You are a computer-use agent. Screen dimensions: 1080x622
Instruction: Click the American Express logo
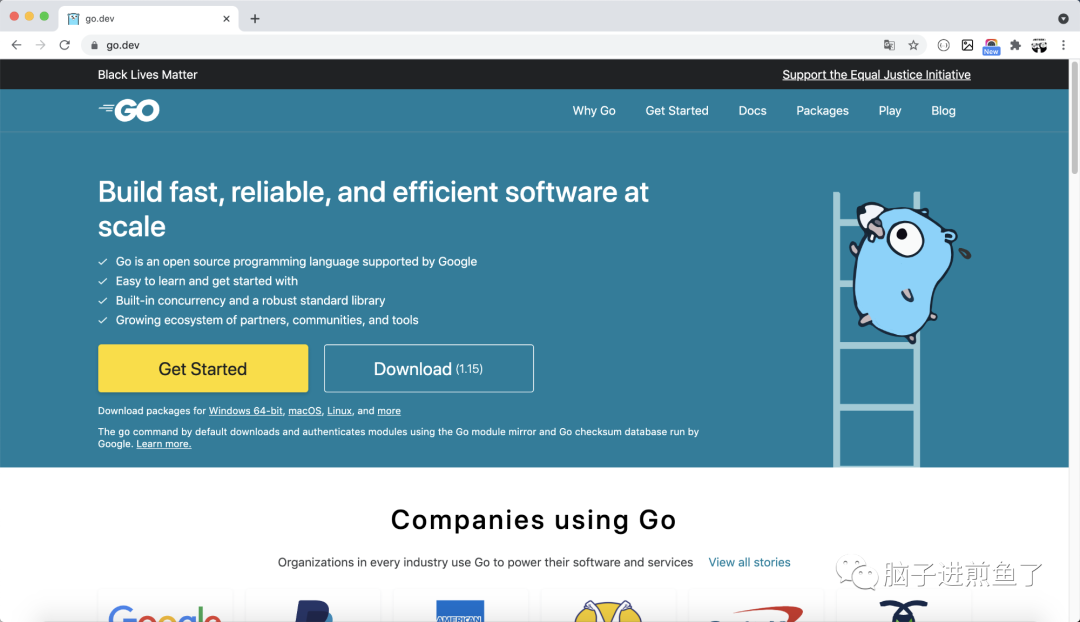(x=460, y=611)
